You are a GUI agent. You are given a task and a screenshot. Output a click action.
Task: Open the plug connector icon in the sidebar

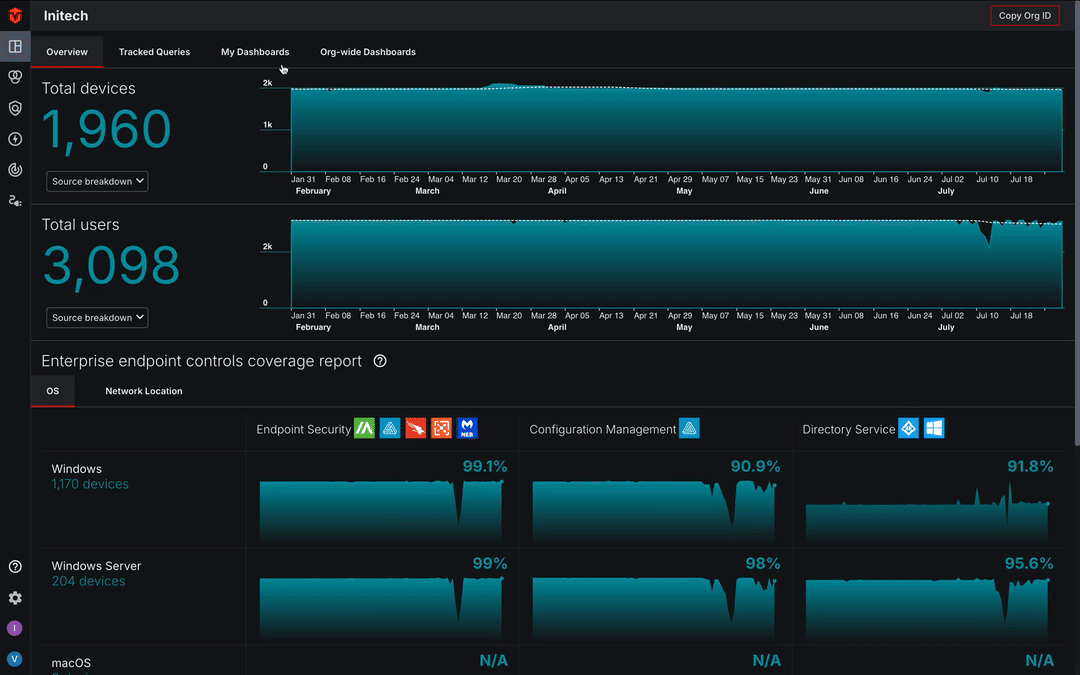pyautogui.click(x=14, y=201)
